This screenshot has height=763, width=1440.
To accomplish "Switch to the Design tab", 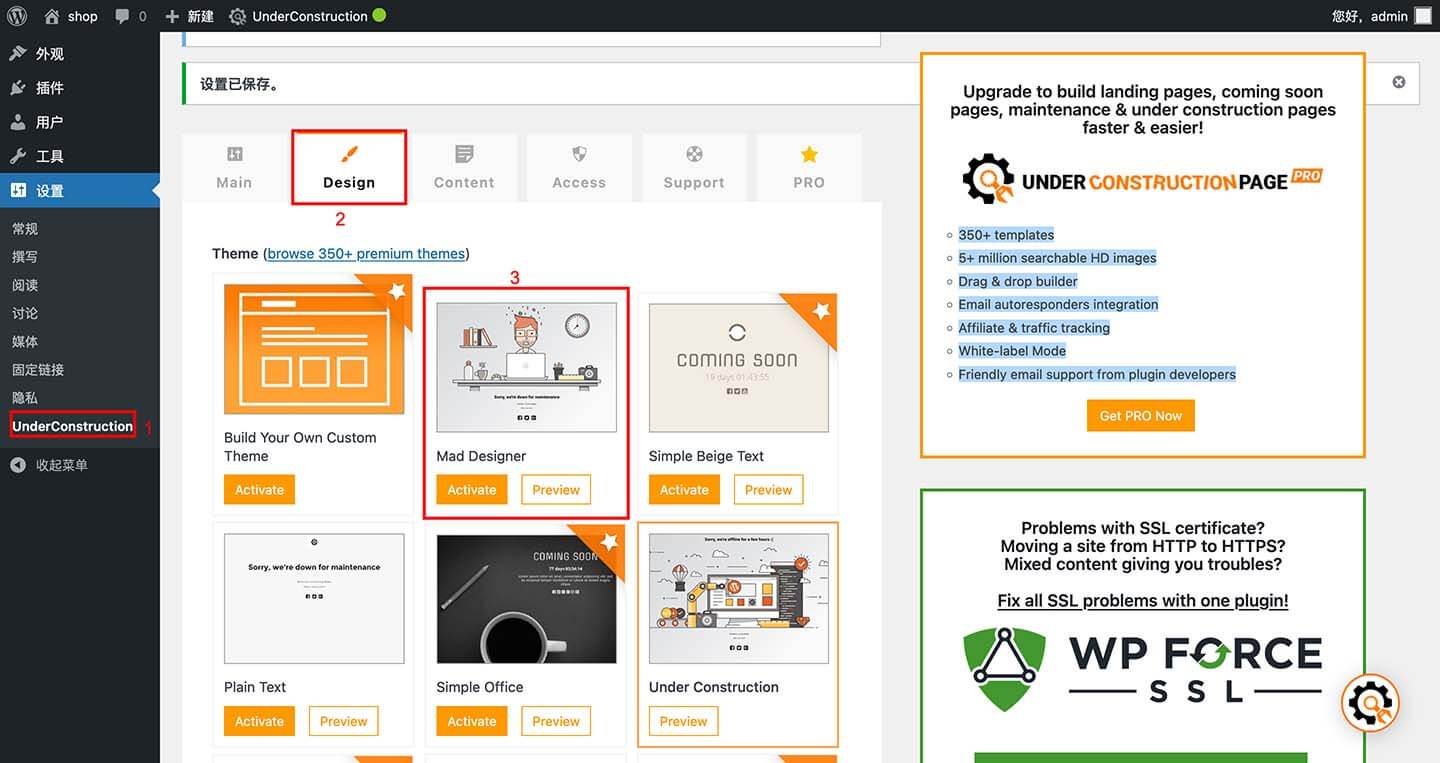I will (x=349, y=168).
